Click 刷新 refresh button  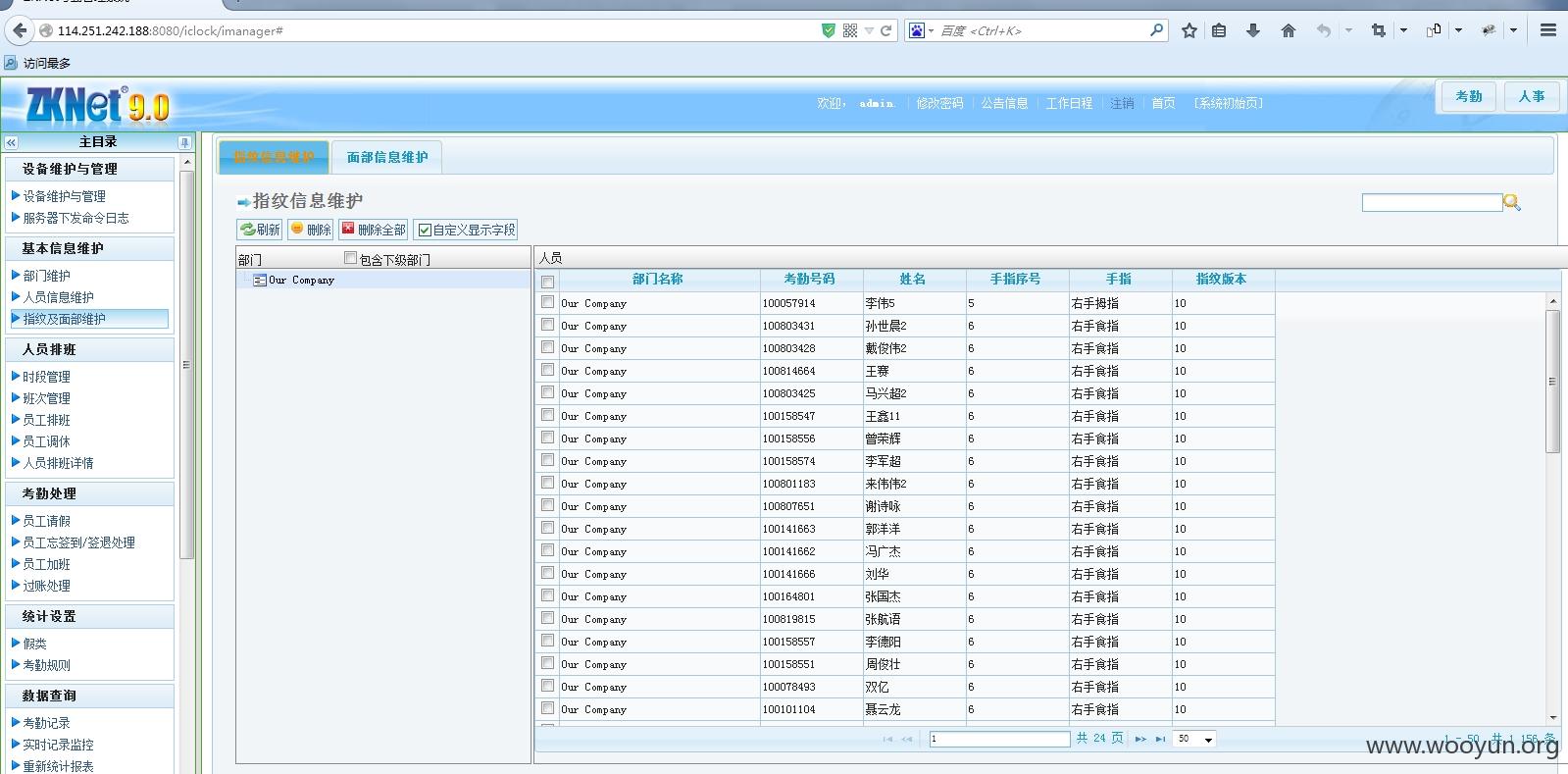click(x=260, y=230)
